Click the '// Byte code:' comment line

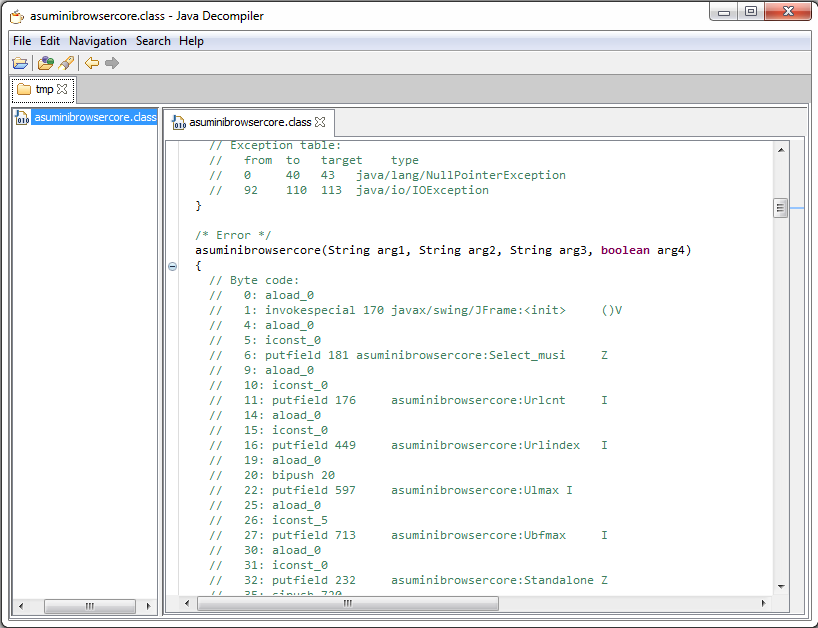254,281
